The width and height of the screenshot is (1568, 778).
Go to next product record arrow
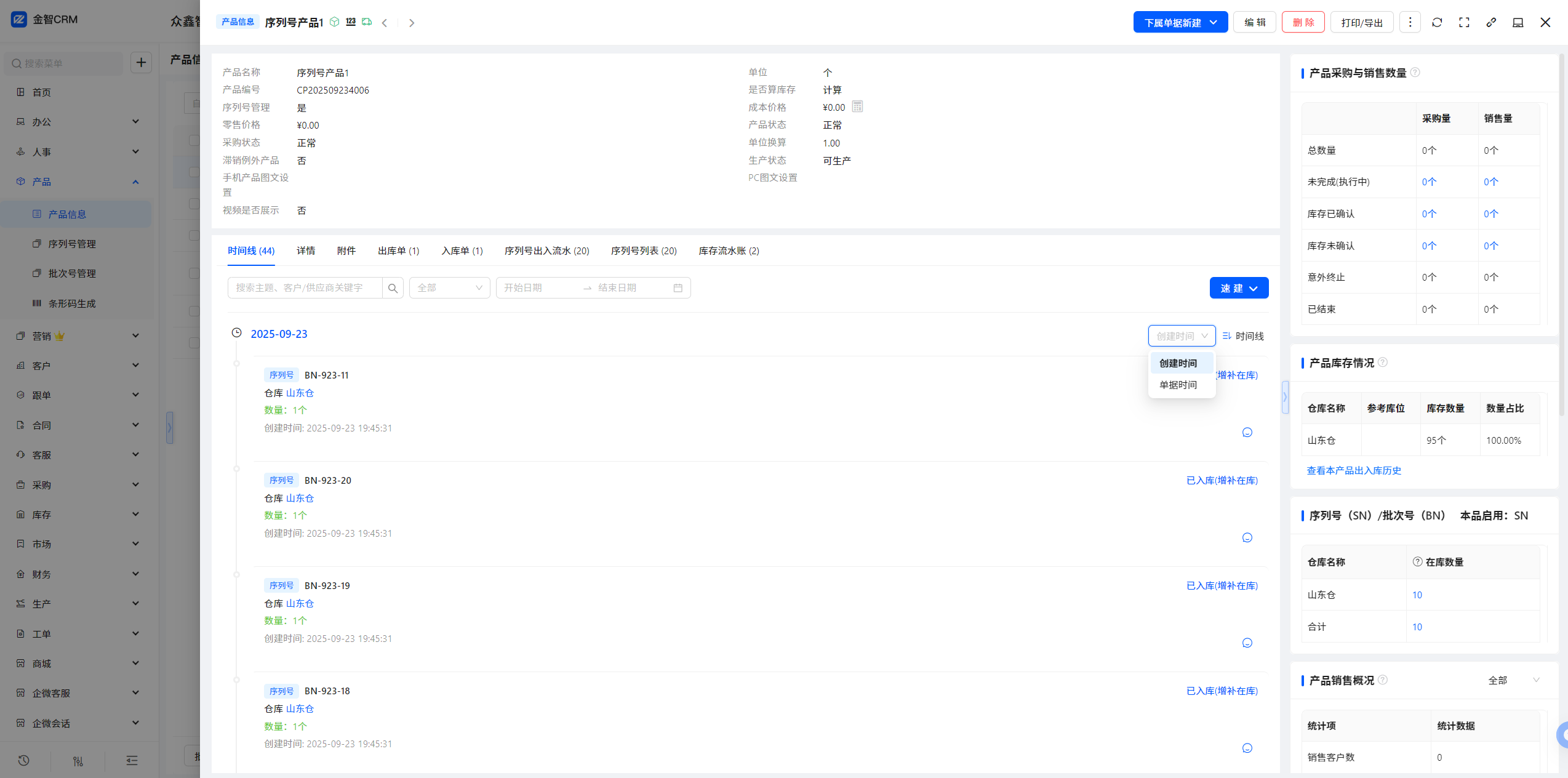412,23
